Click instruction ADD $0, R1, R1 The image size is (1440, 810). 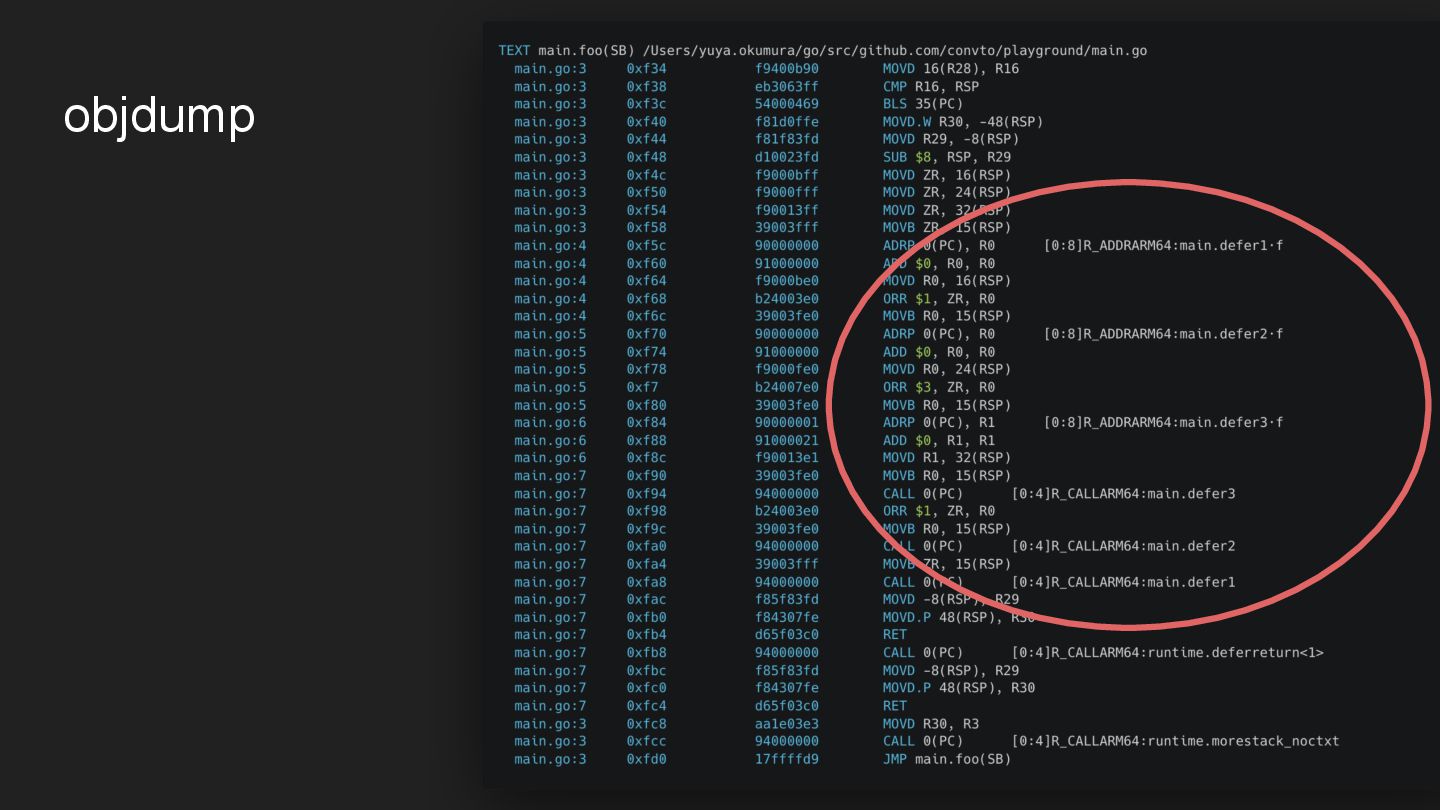[939, 440]
